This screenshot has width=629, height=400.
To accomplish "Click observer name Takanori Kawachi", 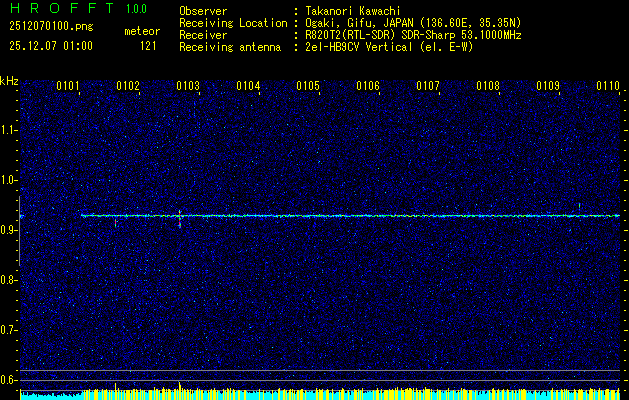I will 353,11.
